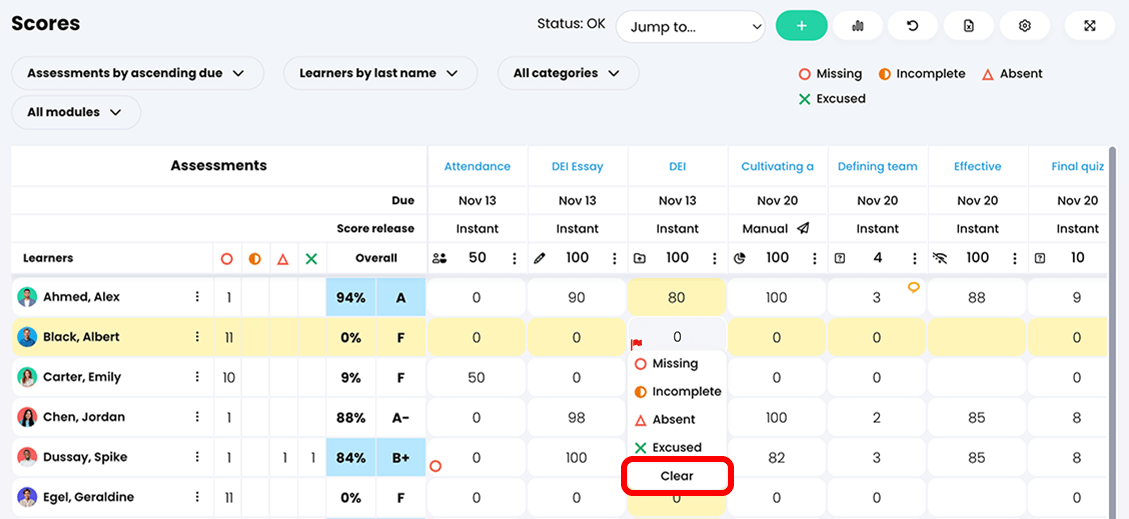Viewport: 1129px width, 519px height.
Task: Click Ahmed's overall 94% cell
Action: [351, 297]
